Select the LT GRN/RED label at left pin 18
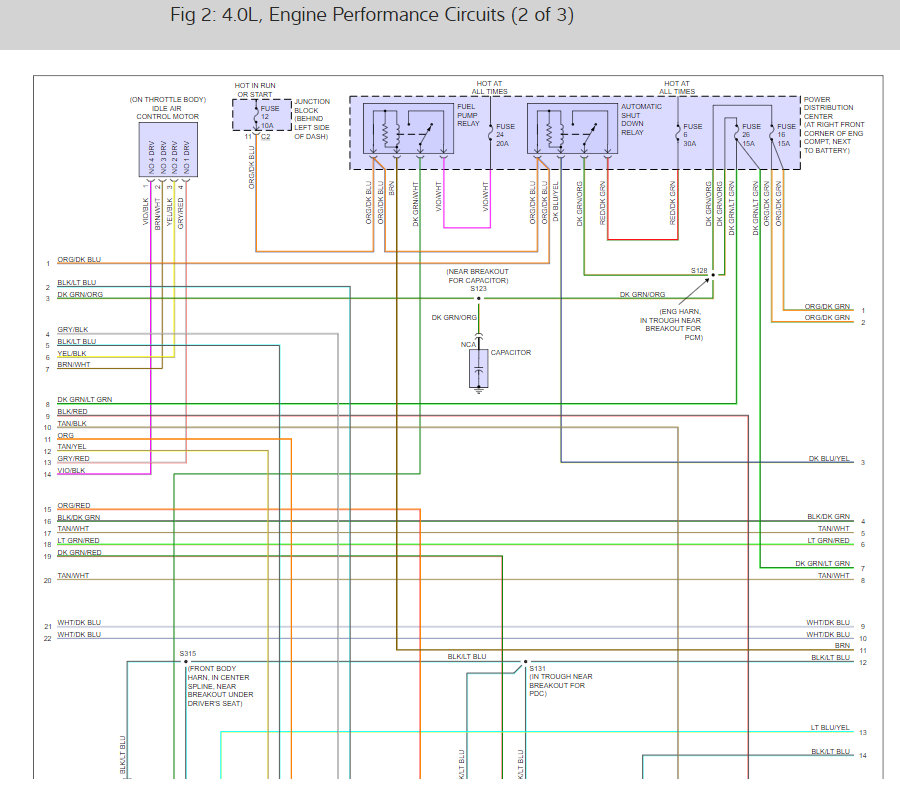This screenshot has height=790, width=900. point(78,541)
